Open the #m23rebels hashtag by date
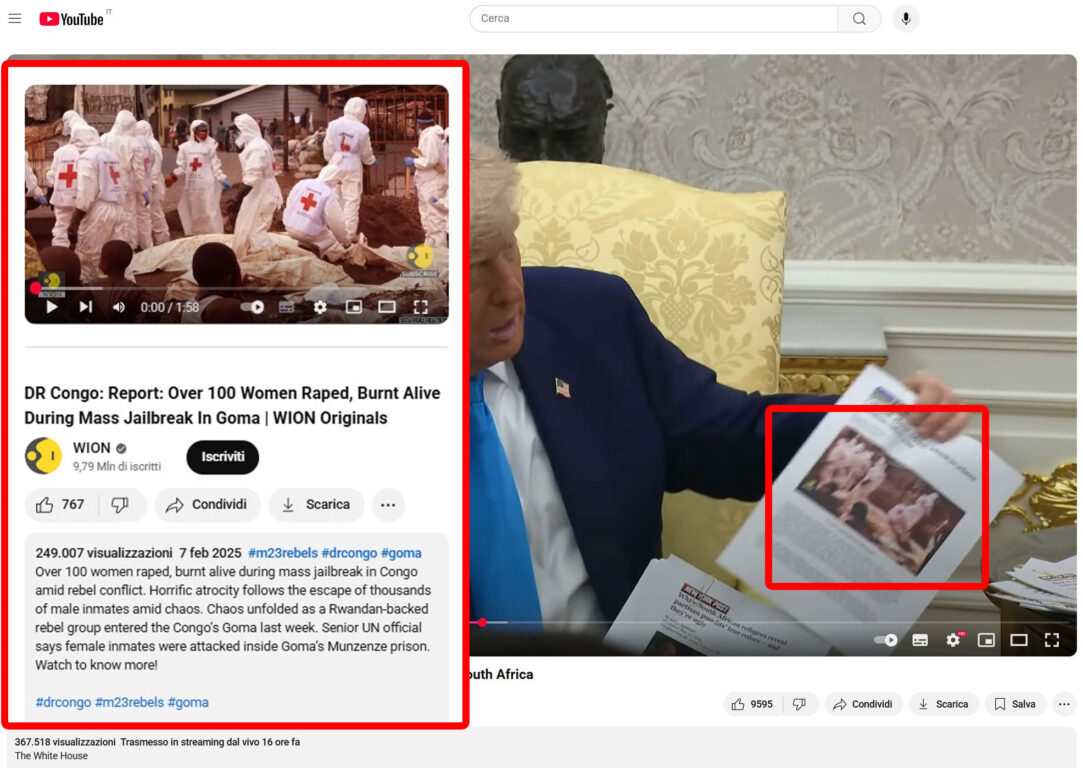This screenshot has width=1083, height=768. pos(283,553)
